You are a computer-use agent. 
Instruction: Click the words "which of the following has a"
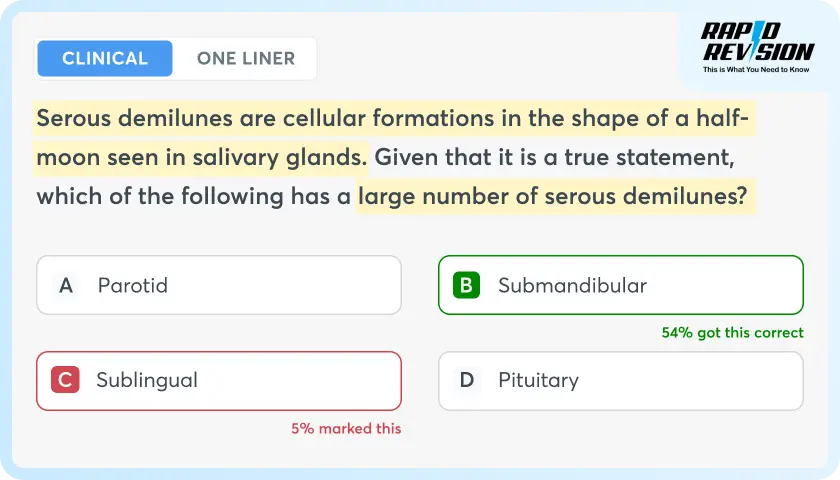coord(193,195)
